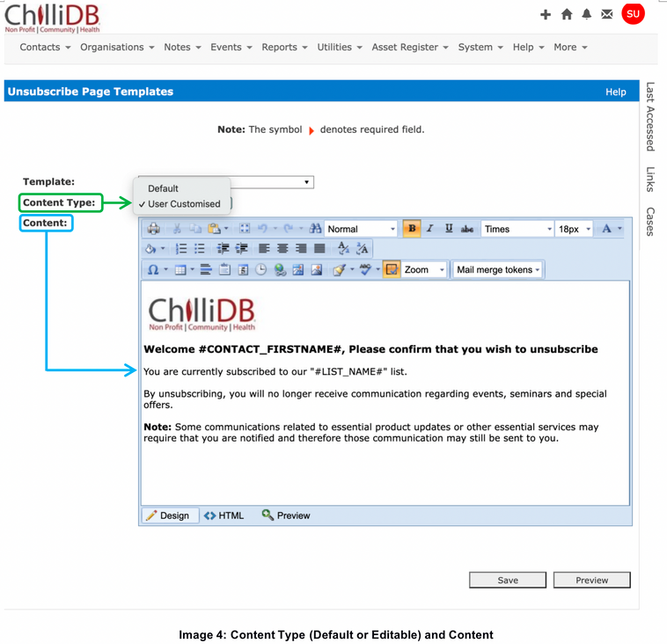Run the ABC spell check icon
Viewport: 667px width, 644px height.
[365, 269]
